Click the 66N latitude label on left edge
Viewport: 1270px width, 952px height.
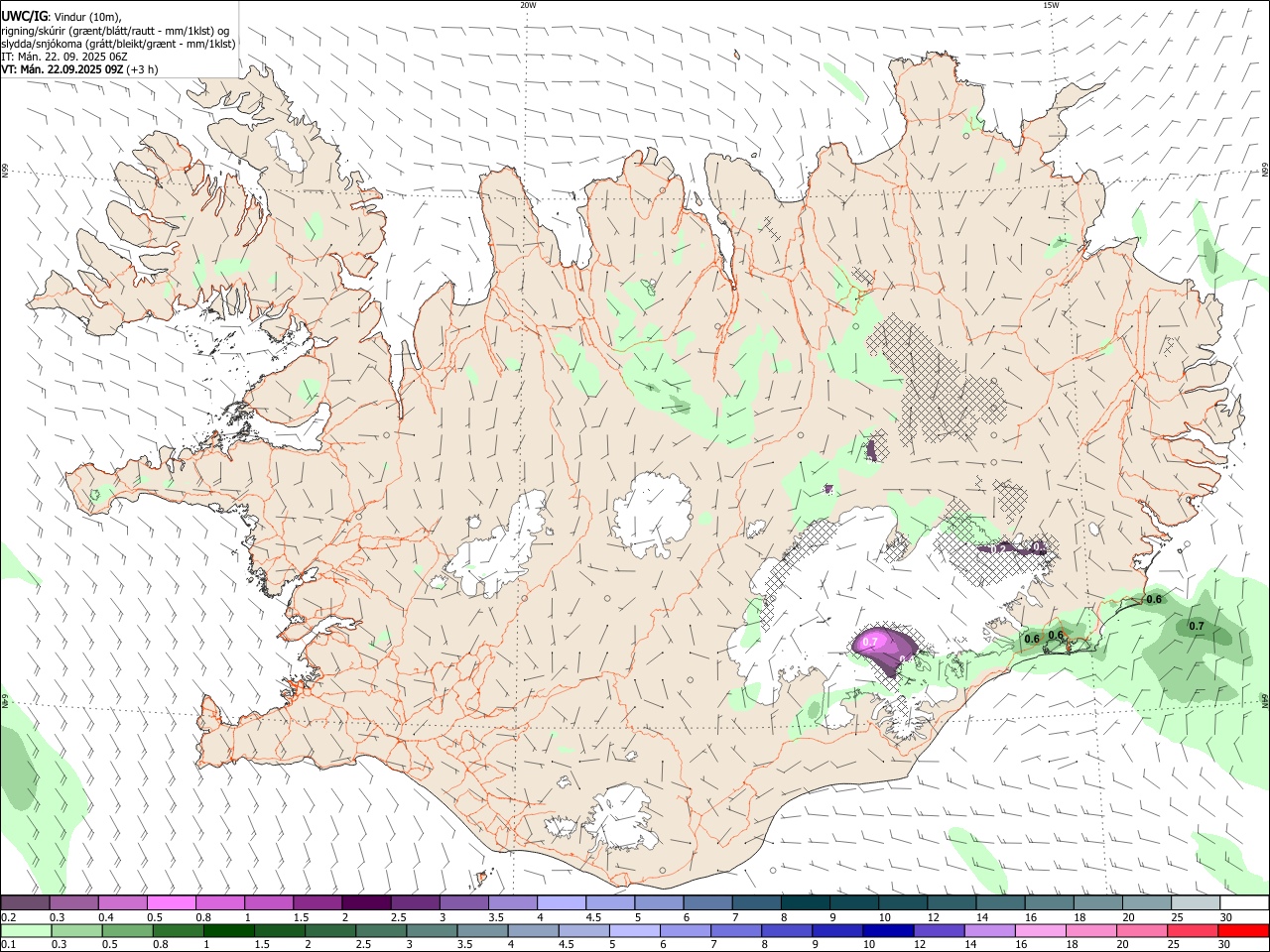pyautogui.click(x=5, y=171)
